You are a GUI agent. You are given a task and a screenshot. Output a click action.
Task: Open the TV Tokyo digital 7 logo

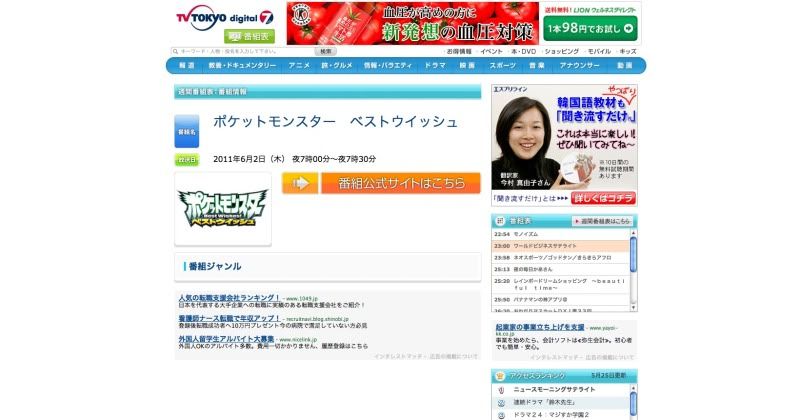[224, 17]
